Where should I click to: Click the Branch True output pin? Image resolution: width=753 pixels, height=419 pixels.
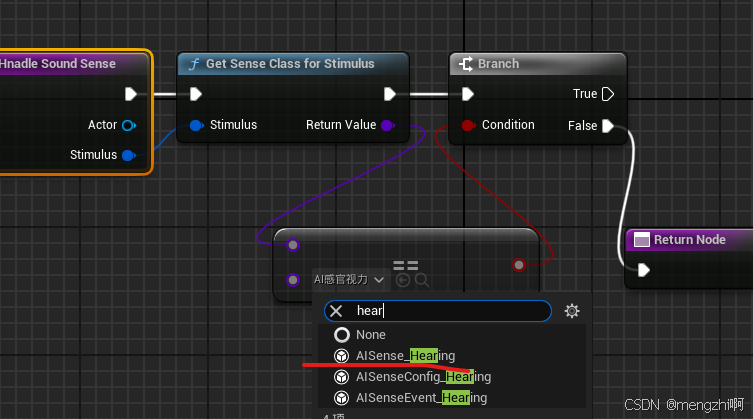[x=607, y=94]
